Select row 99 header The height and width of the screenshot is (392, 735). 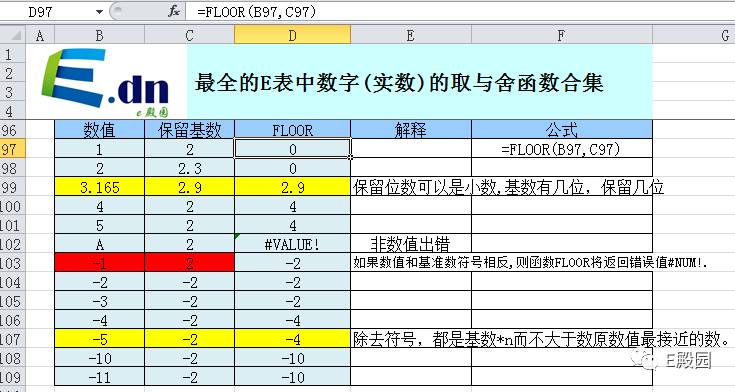click(x=12, y=187)
